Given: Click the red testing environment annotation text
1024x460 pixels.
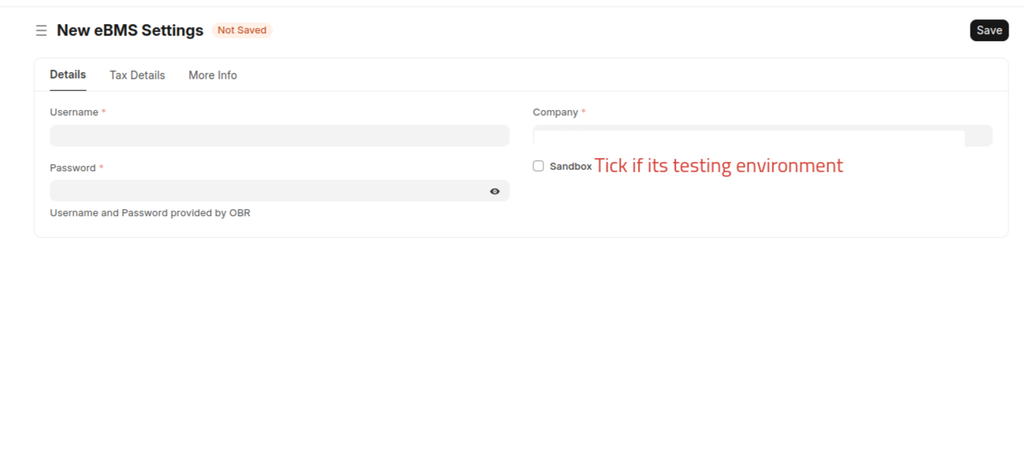Looking at the screenshot, I should pyautogui.click(x=718, y=165).
